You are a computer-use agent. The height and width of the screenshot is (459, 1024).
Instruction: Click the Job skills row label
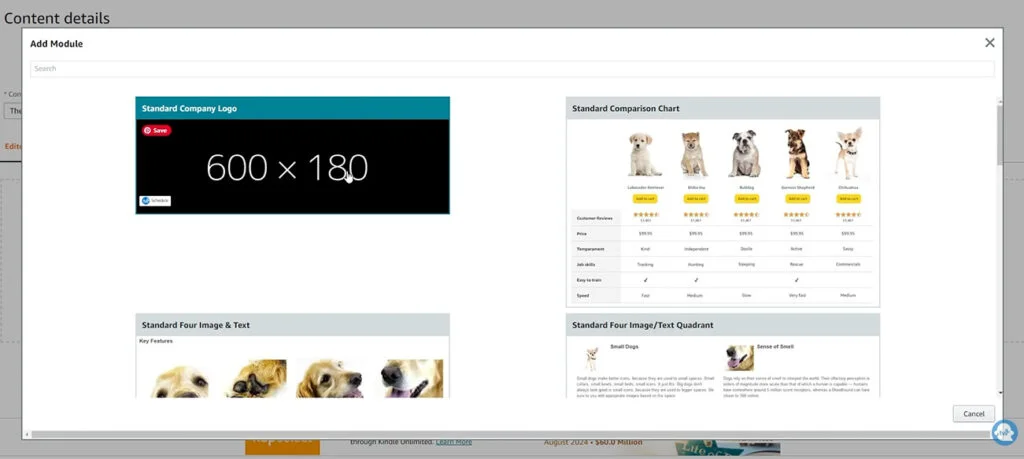(x=588, y=264)
